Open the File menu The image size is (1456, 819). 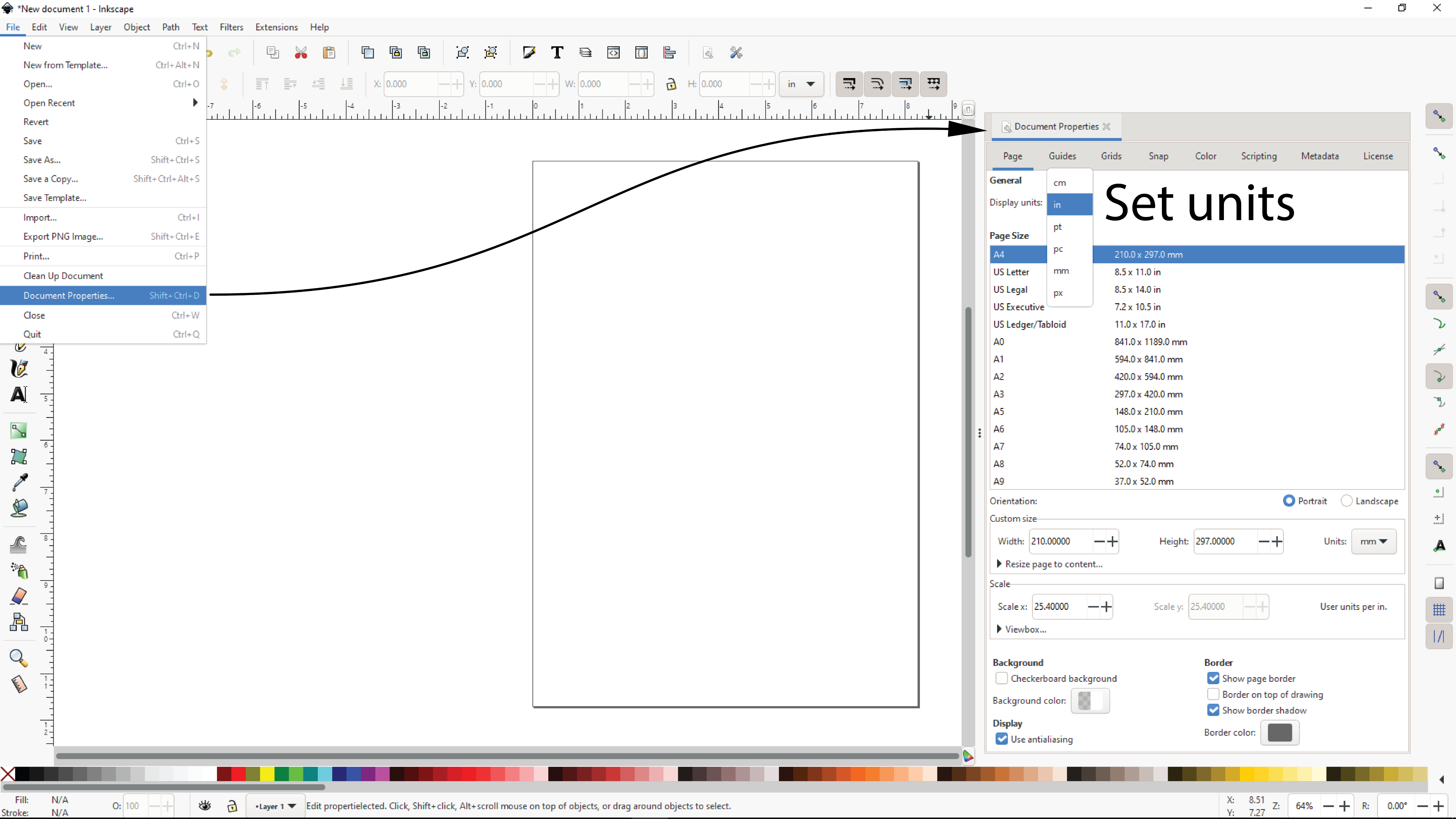coord(13,27)
